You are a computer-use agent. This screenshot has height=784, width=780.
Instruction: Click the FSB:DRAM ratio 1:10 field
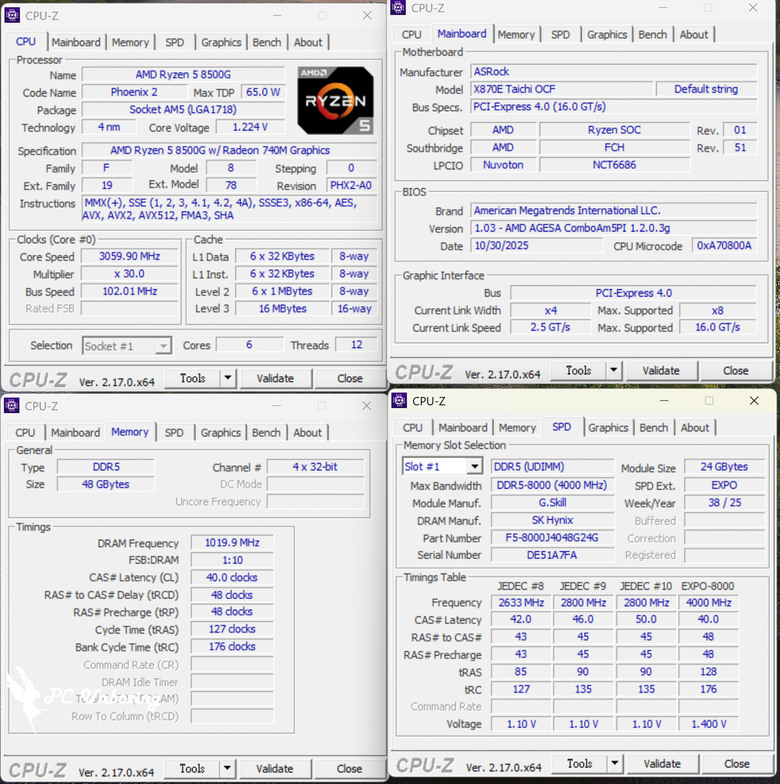pyautogui.click(x=232, y=560)
